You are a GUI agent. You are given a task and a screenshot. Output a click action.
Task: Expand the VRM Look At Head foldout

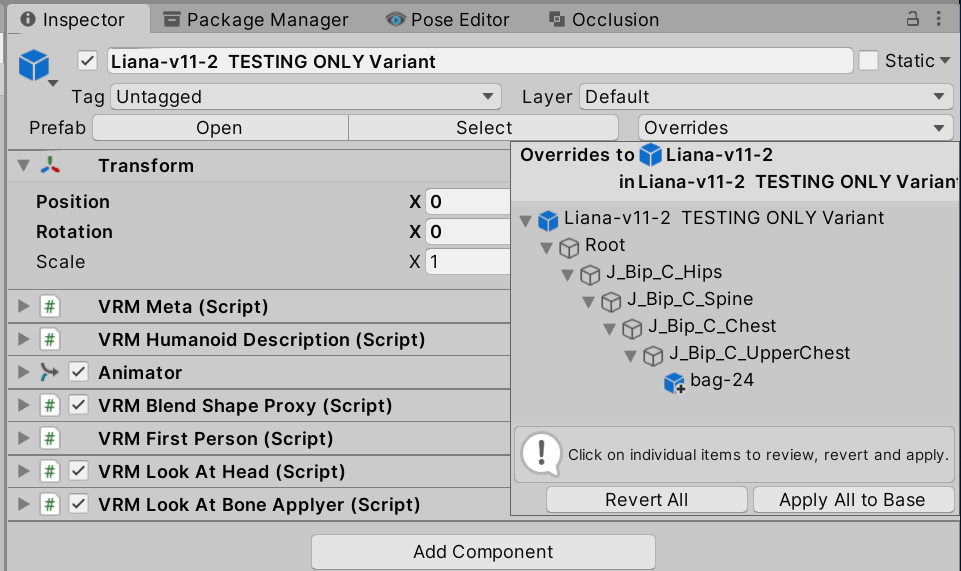click(x=23, y=472)
